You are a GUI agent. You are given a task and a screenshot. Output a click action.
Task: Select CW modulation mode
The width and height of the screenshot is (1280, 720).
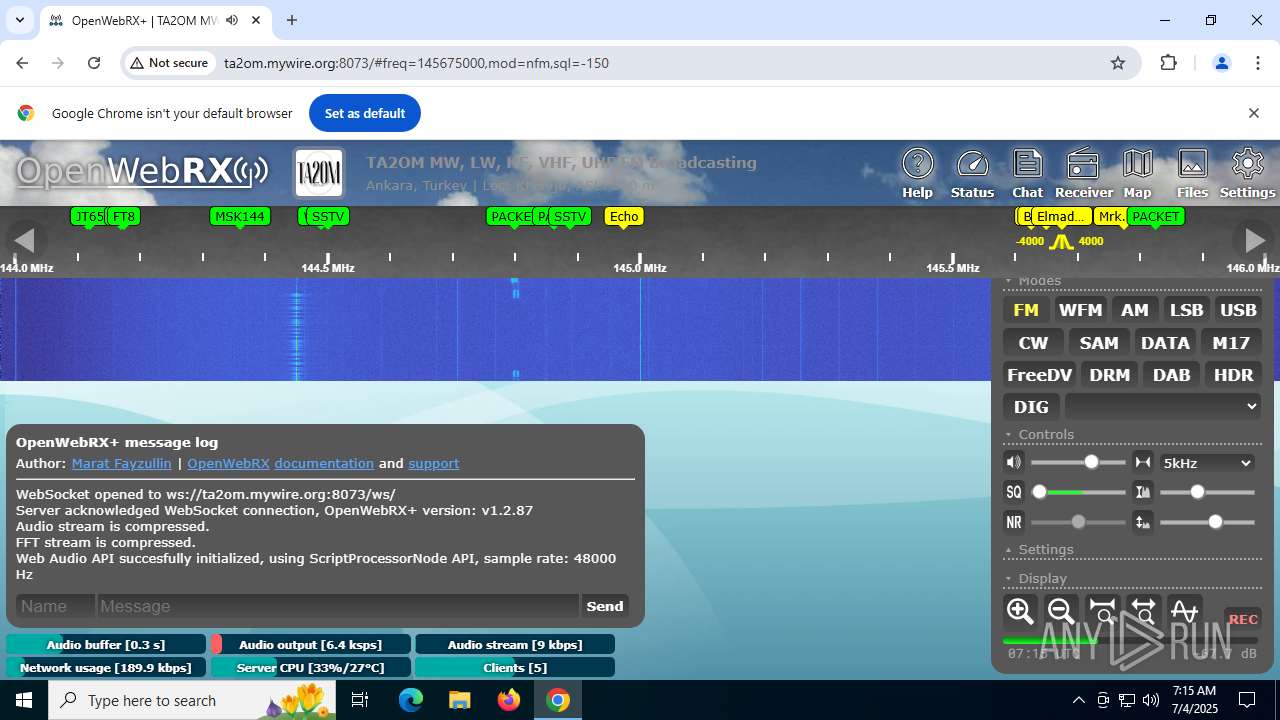pos(1033,343)
